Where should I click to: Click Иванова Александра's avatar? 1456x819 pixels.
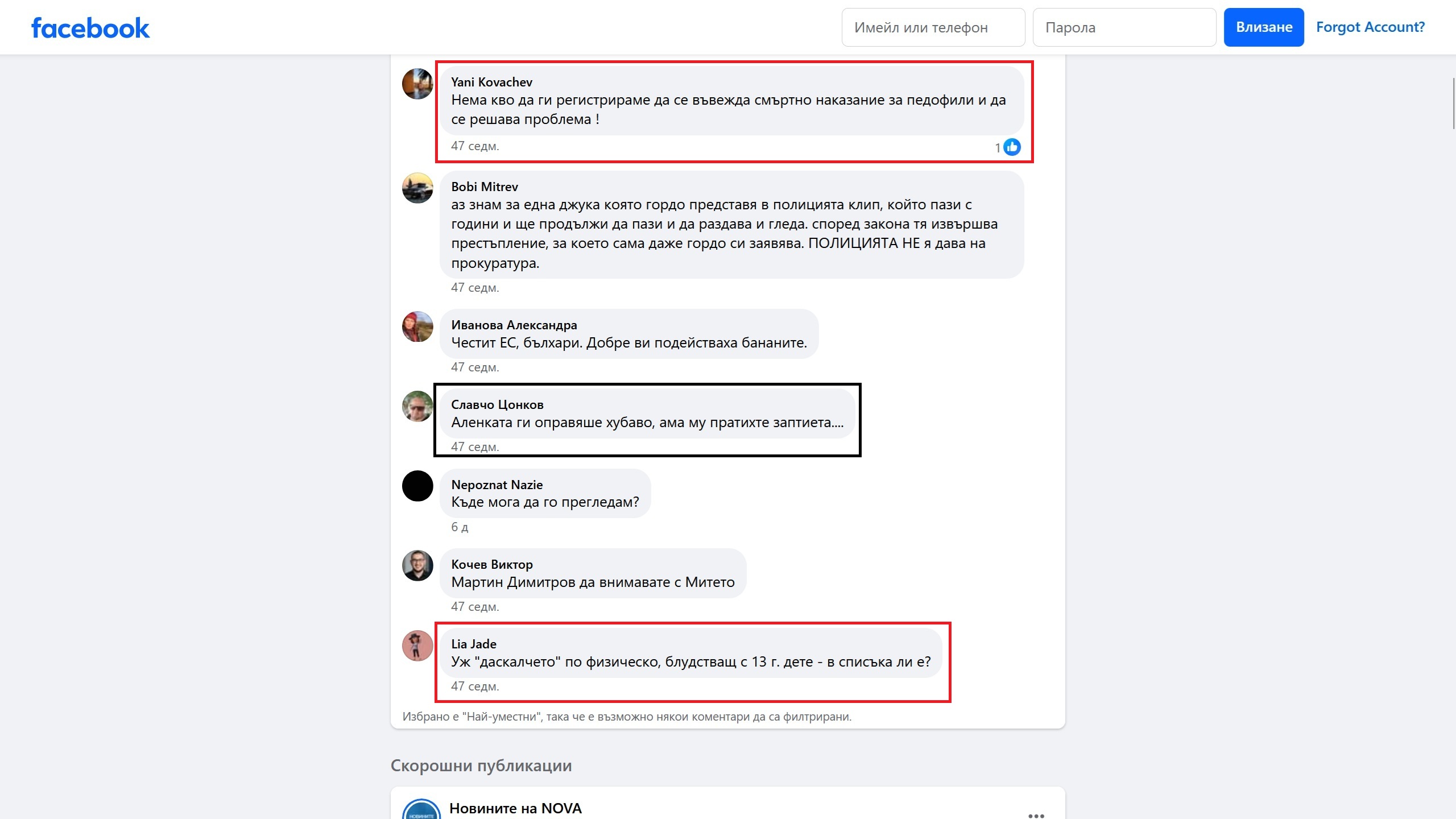coord(417,326)
